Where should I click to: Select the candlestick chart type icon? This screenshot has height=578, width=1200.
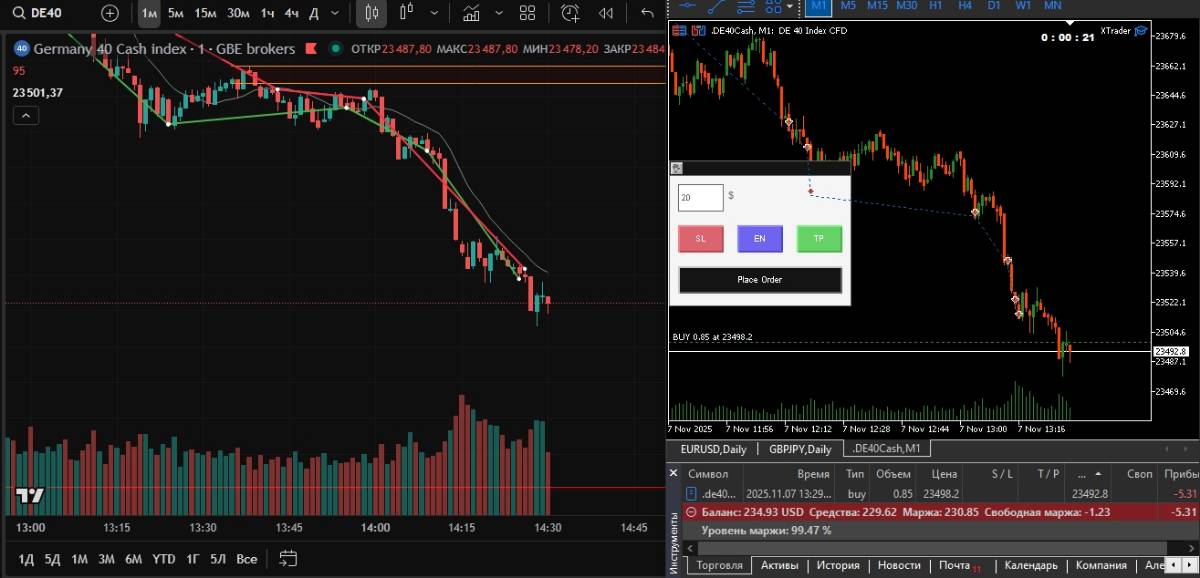(372, 13)
